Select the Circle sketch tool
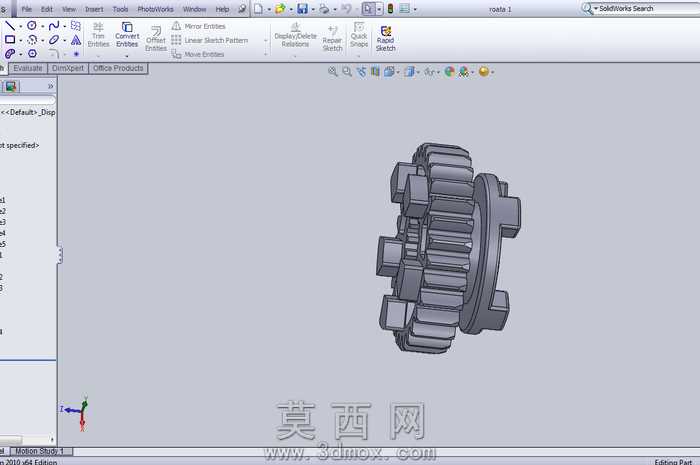The width and height of the screenshot is (700, 465). tap(32, 26)
